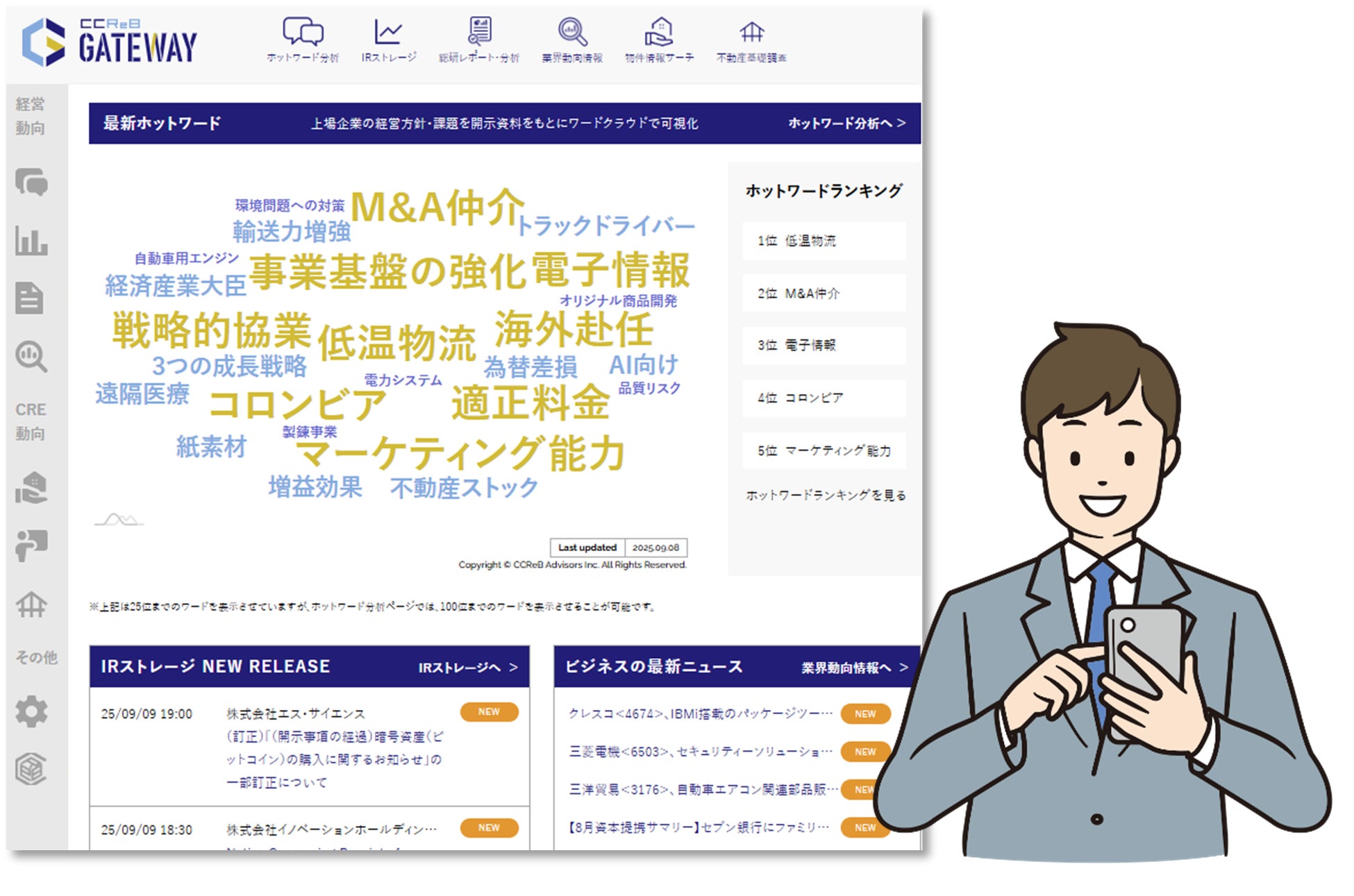Select the sidebar cube box icon
The image size is (1354, 896).
[x=31, y=769]
